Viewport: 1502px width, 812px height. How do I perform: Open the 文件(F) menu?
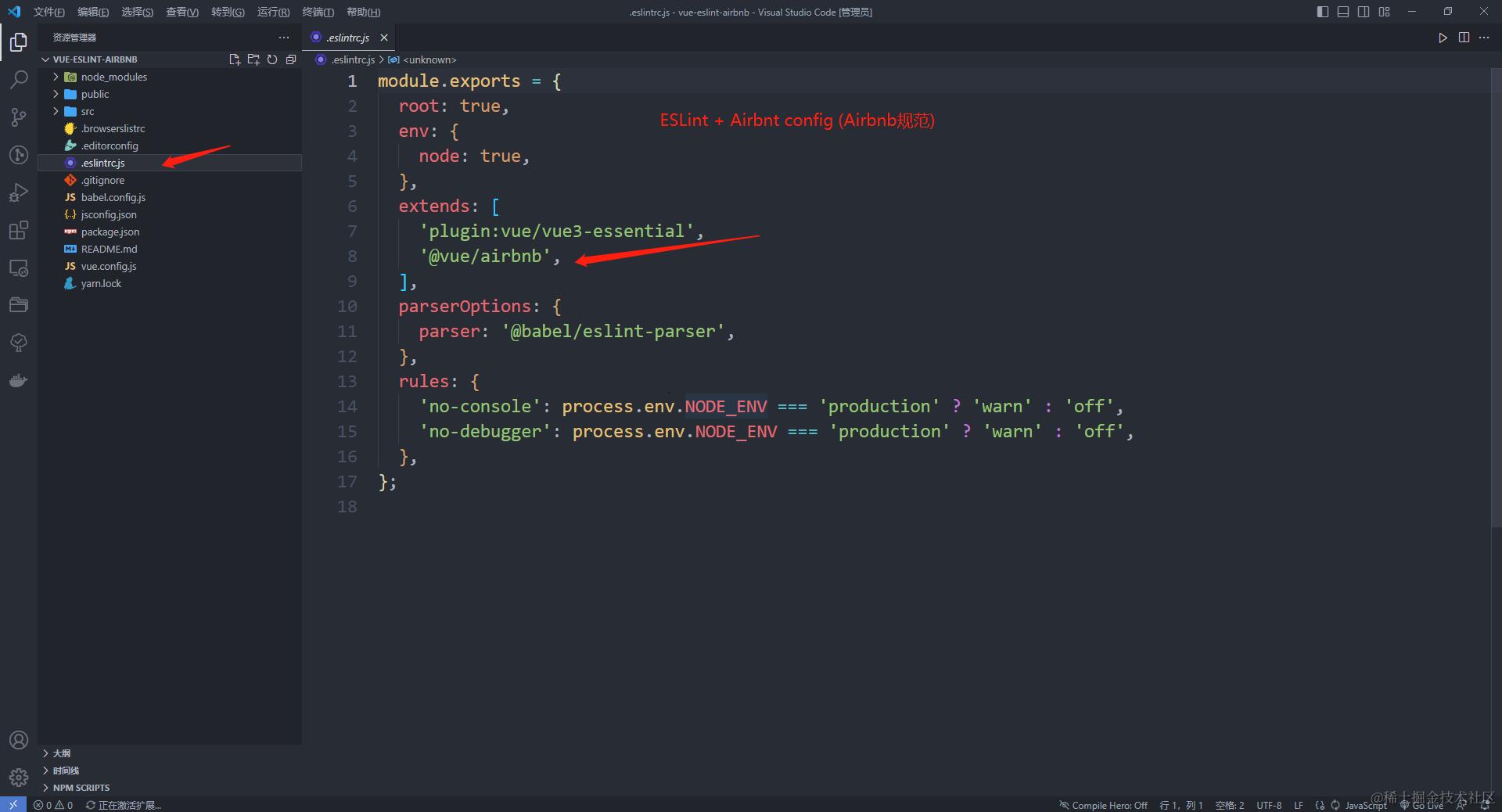tap(49, 12)
